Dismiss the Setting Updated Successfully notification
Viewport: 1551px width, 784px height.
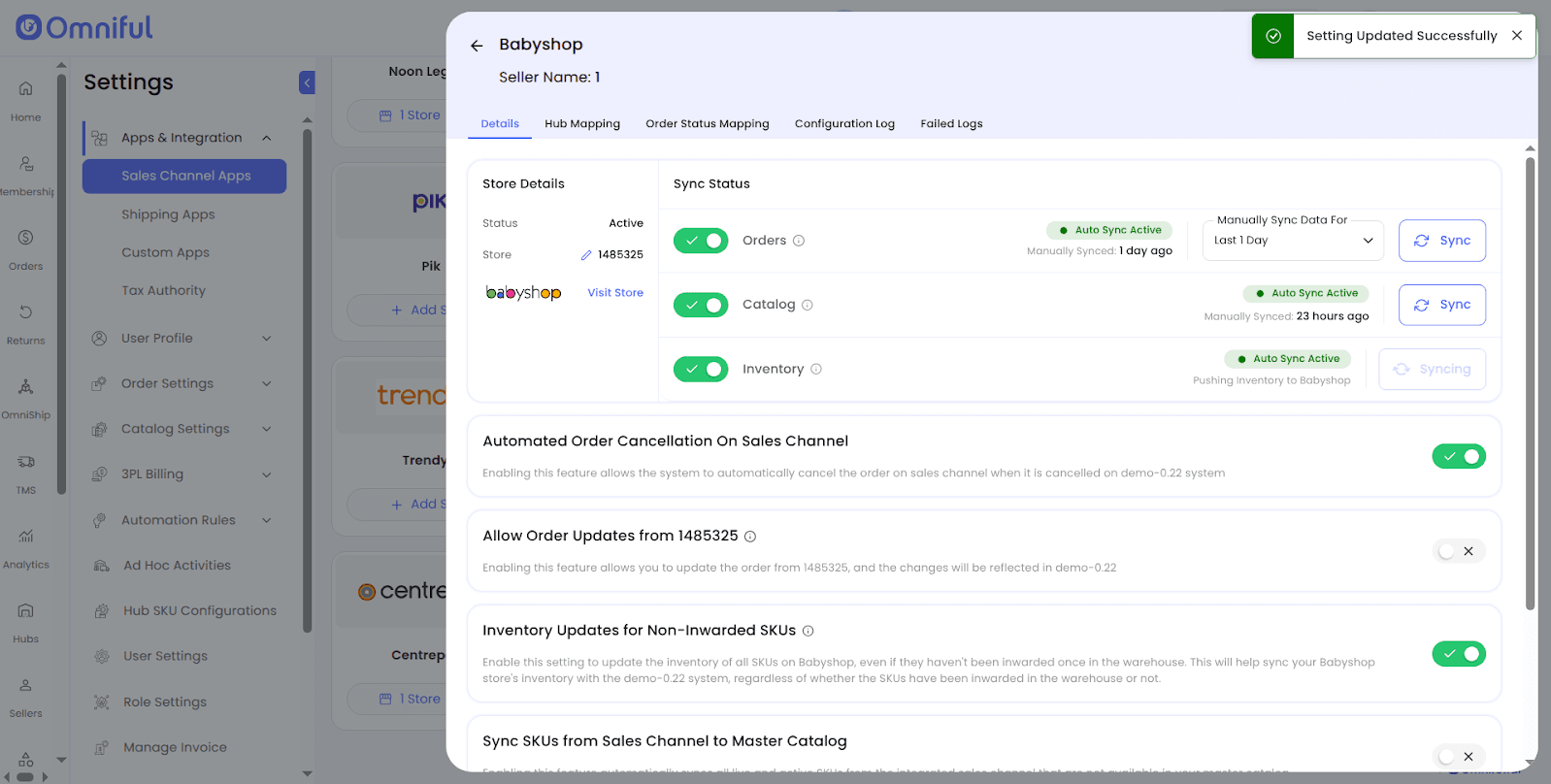pos(1517,36)
